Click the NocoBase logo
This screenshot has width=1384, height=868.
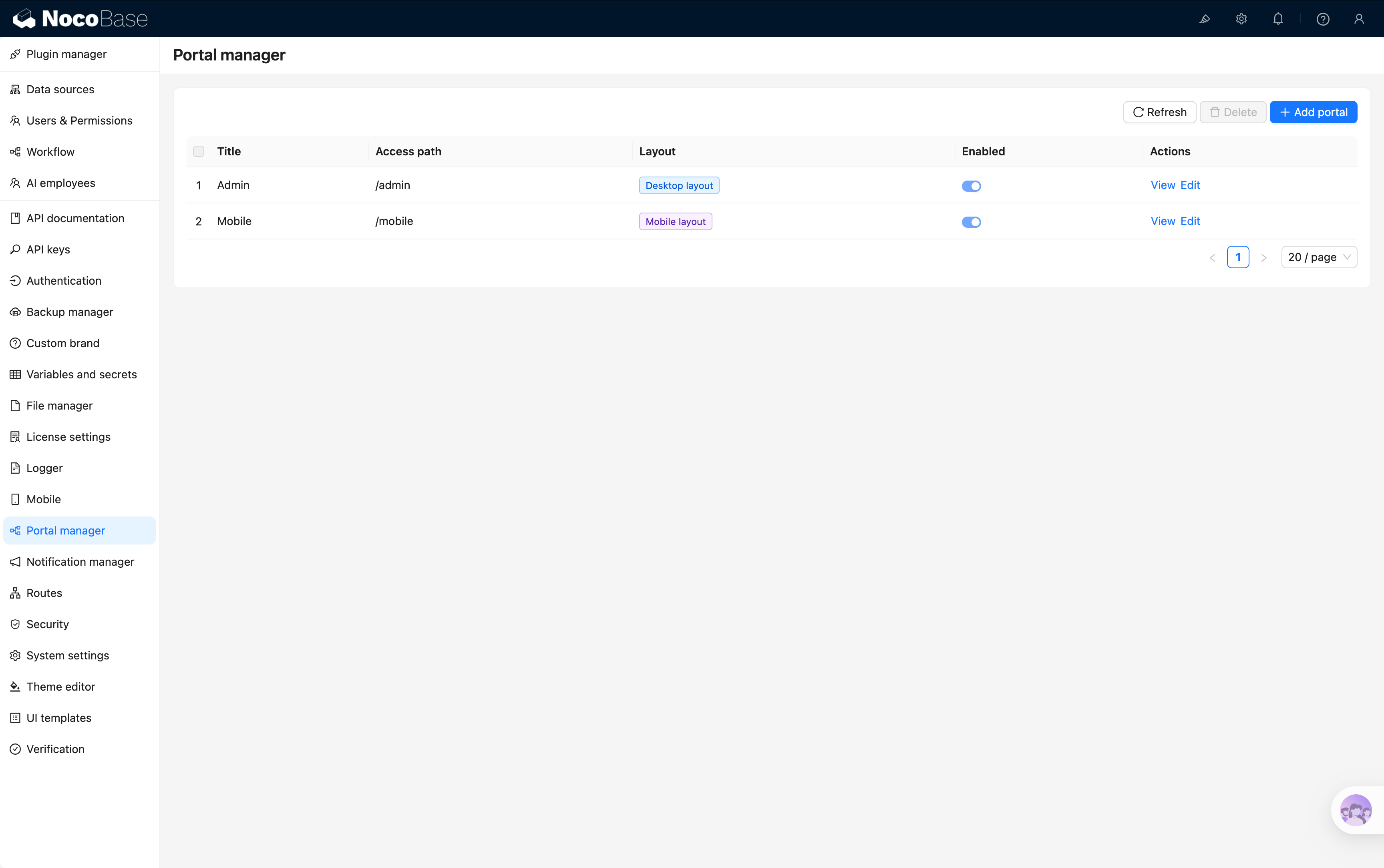(x=80, y=18)
